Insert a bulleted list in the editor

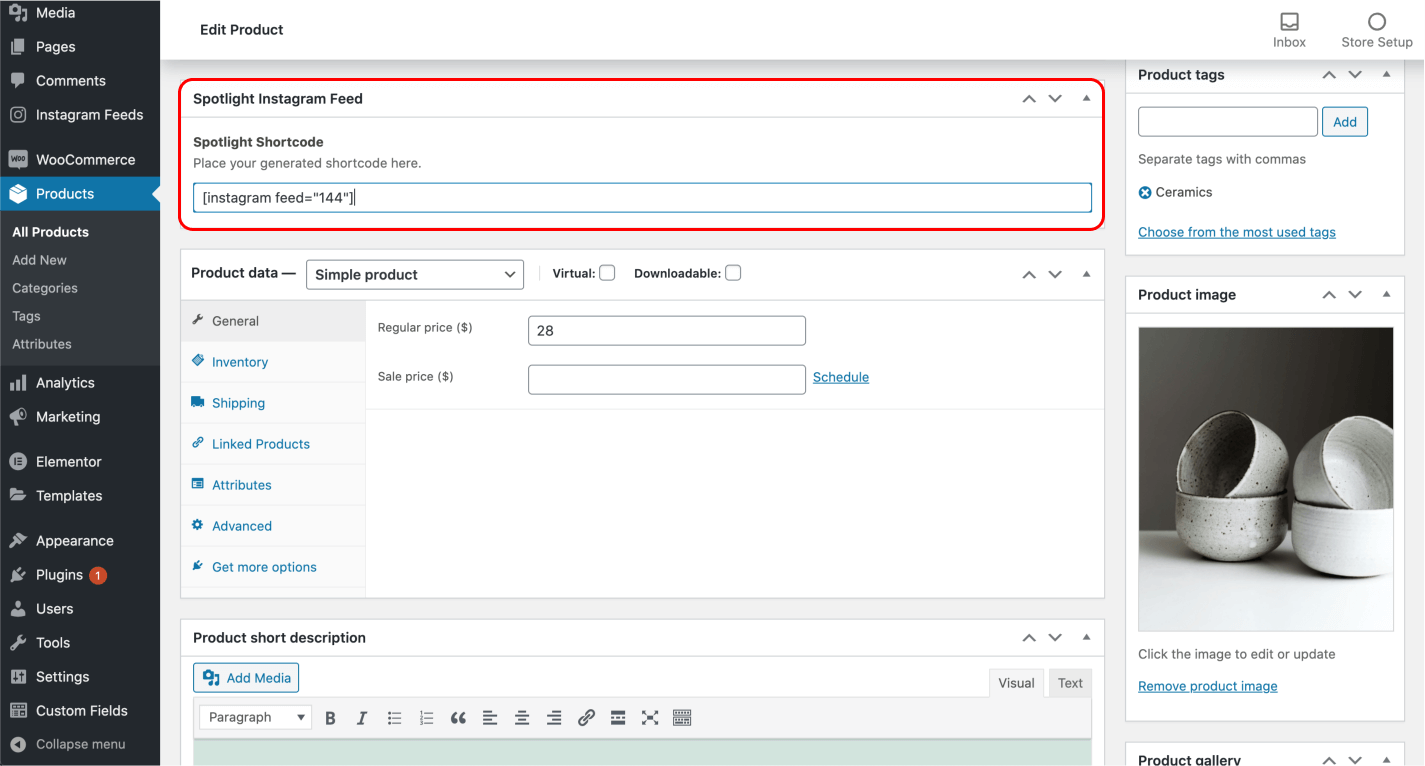(395, 718)
